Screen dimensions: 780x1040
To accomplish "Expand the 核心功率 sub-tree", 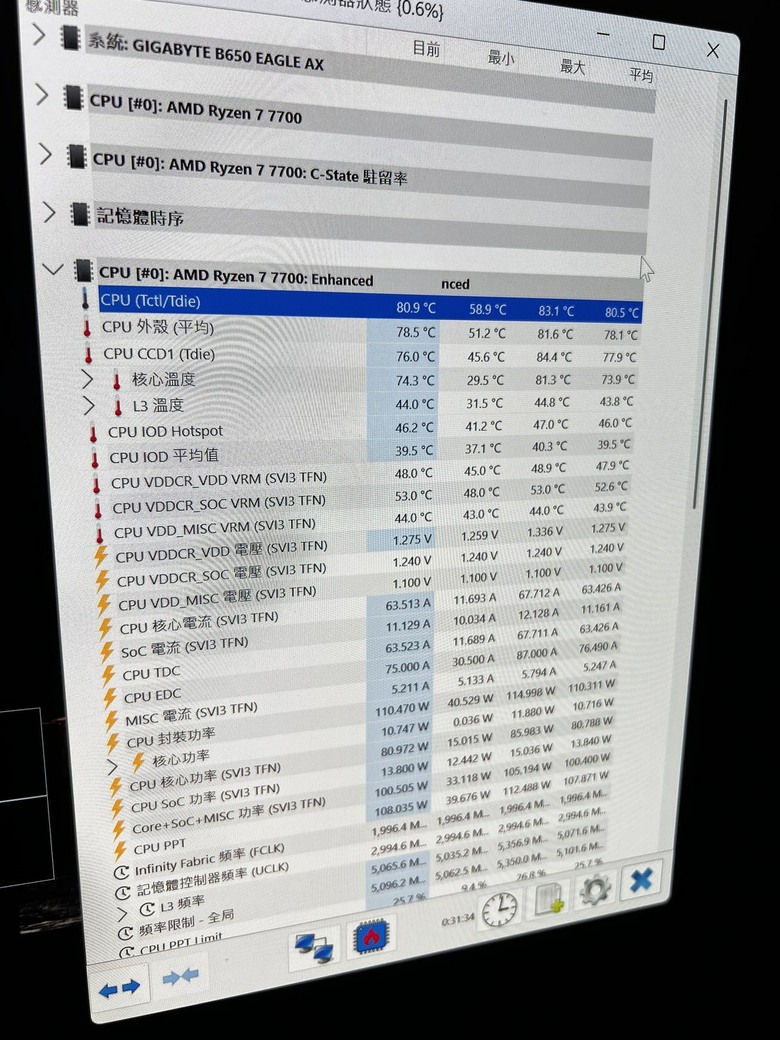I will tap(113, 768).
